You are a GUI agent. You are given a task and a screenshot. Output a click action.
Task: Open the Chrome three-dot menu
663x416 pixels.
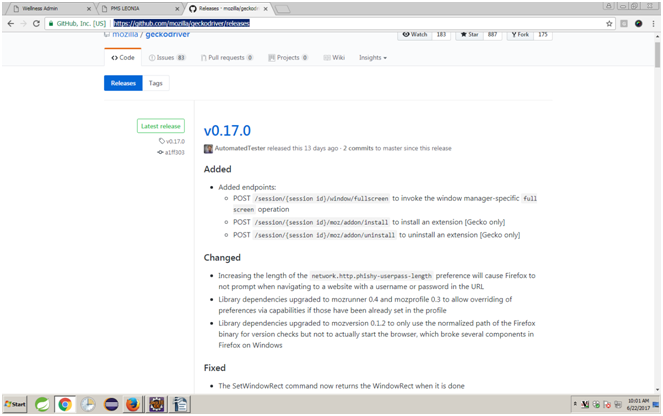coord(653,24)
